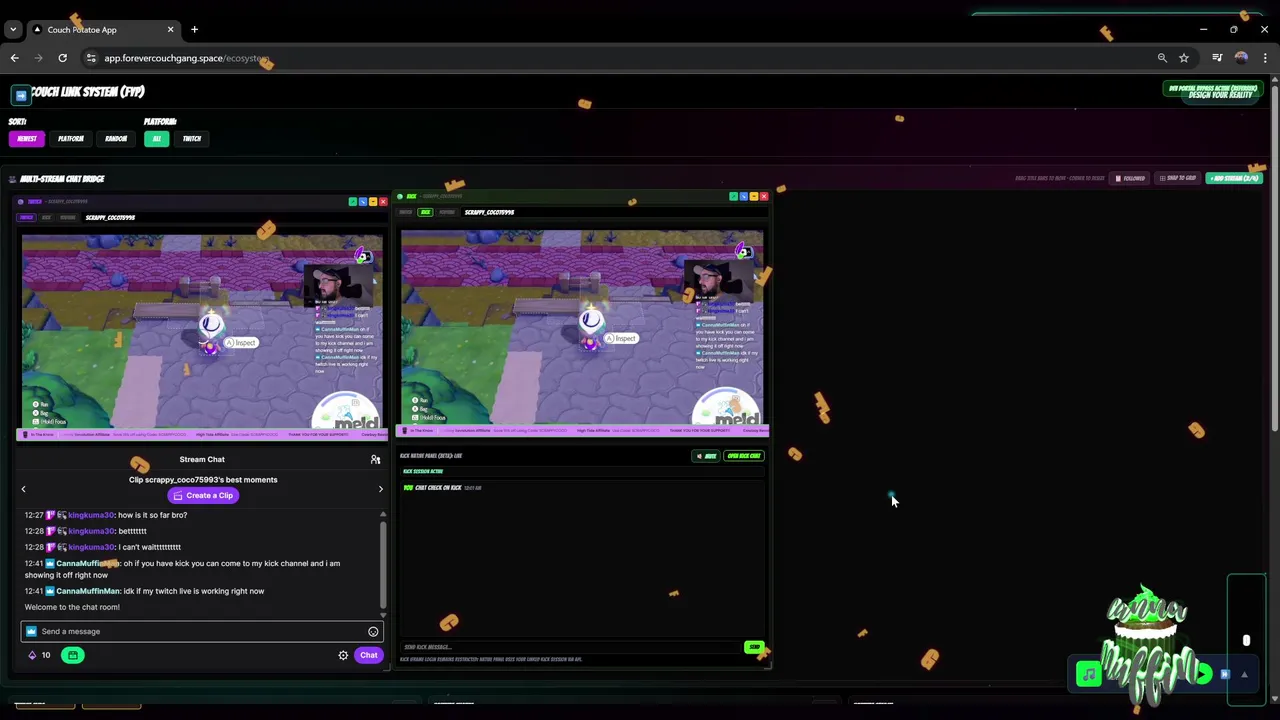Open browser zoom magnifier icon
Viewport: 1280px width, 720px height.
(1162, 58)
